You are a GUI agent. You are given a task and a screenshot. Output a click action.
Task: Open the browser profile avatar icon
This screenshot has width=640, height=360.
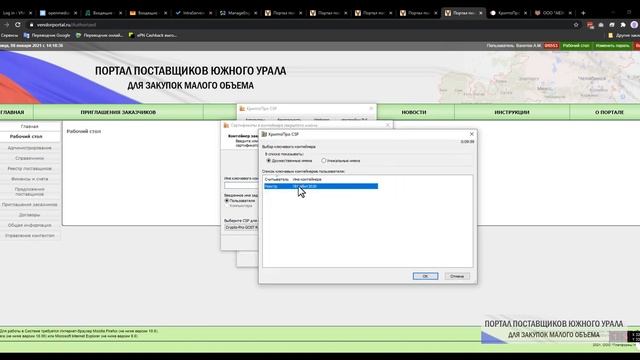click(x=634, y=25)
